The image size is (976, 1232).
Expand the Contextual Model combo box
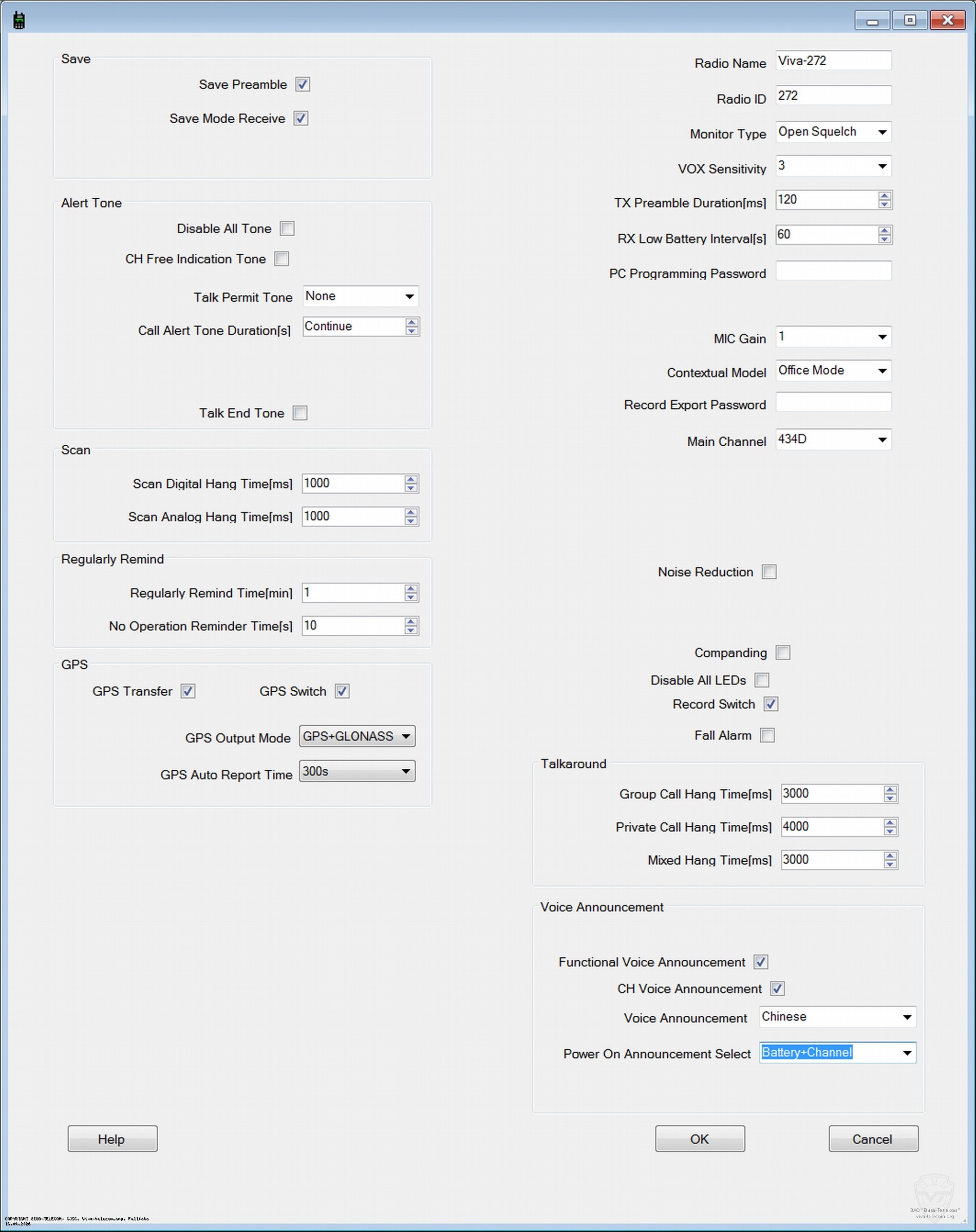click(881, 371)
